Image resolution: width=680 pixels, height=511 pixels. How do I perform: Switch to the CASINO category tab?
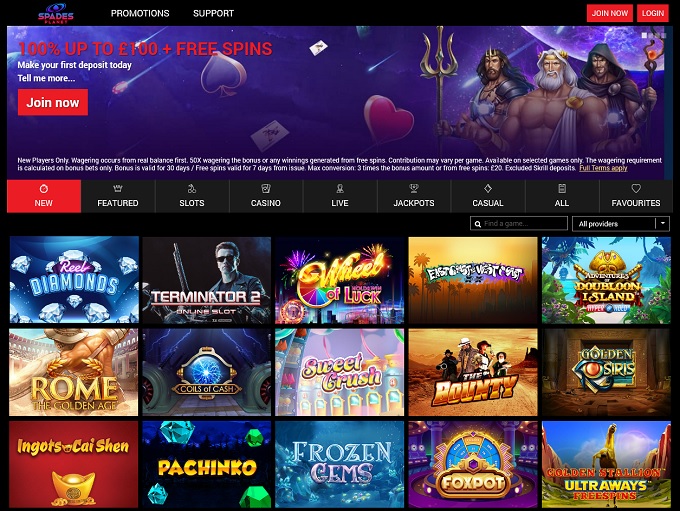tap(266, 196)
